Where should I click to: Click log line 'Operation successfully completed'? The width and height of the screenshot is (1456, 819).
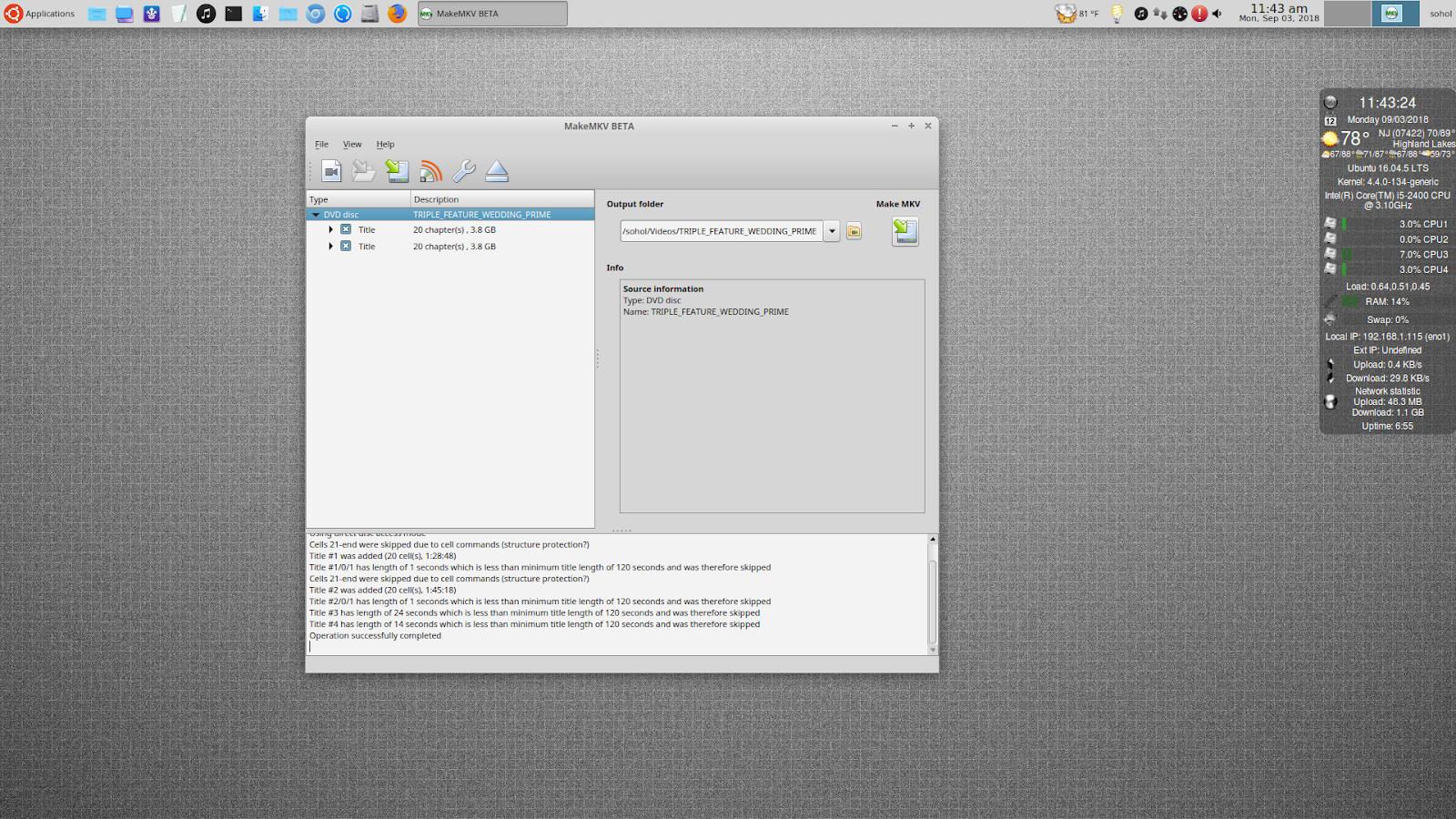point(375,635)
